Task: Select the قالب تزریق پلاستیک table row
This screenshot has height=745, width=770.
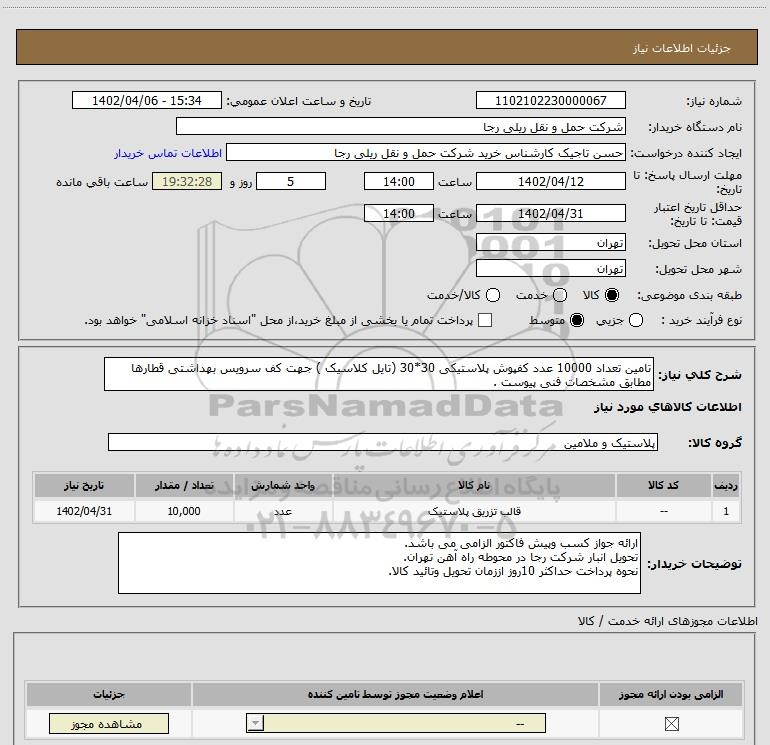Action: coord(387,511)
